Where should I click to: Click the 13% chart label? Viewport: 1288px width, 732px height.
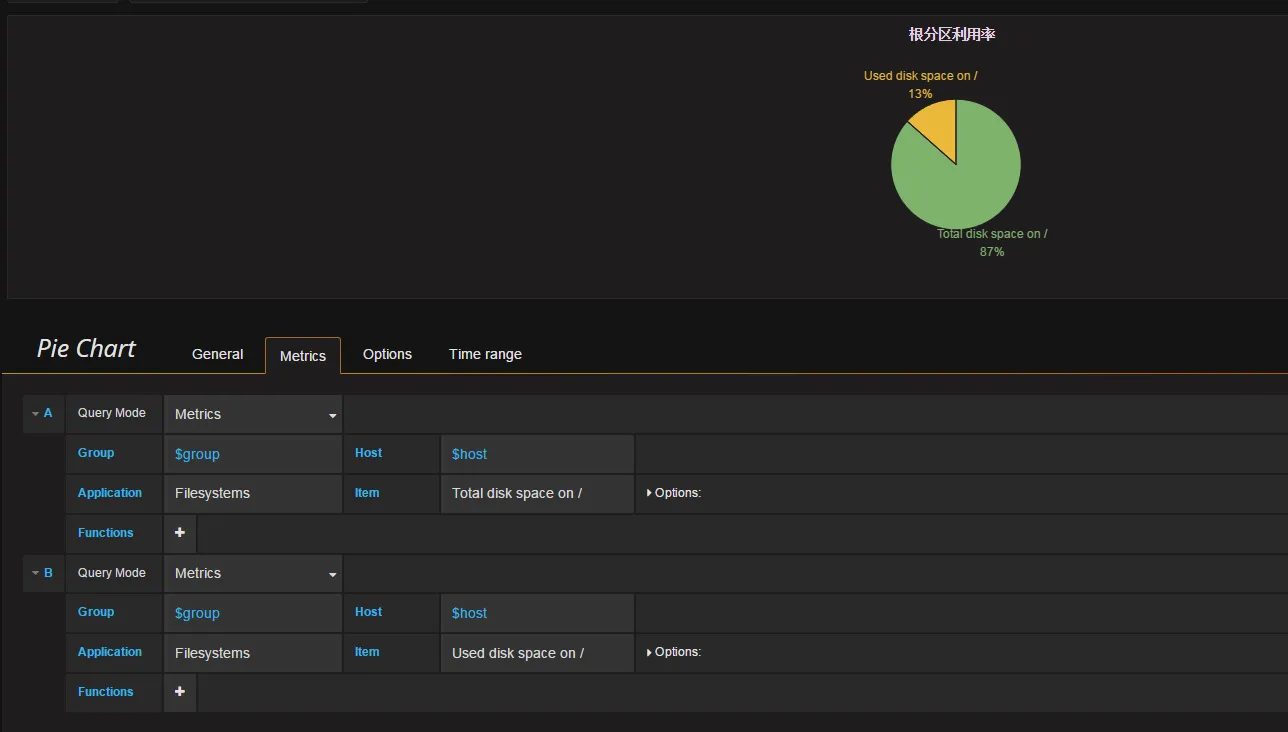(x=920, y=94)
